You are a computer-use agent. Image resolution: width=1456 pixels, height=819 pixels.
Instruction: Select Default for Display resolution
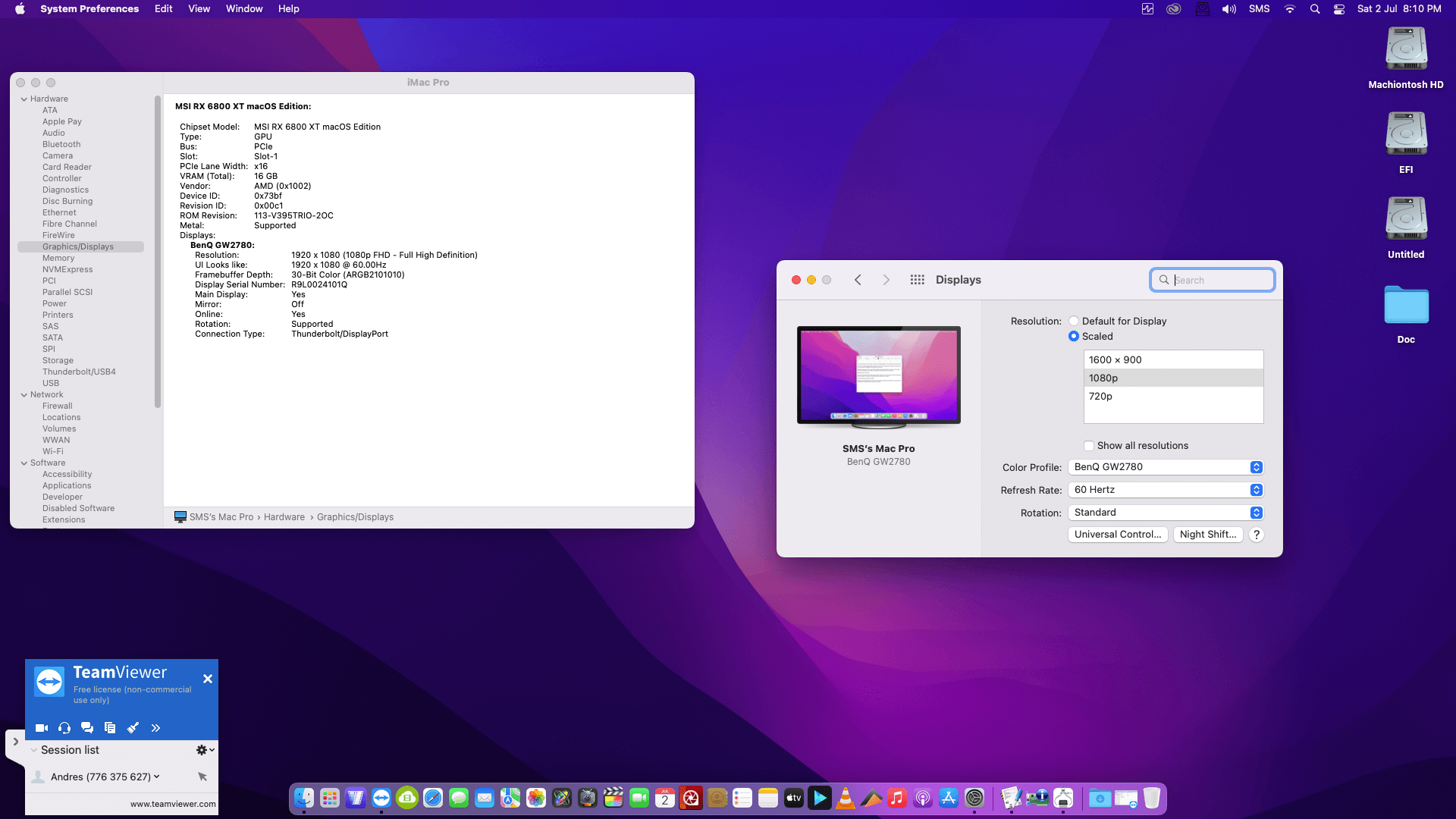click(1074, 322)
